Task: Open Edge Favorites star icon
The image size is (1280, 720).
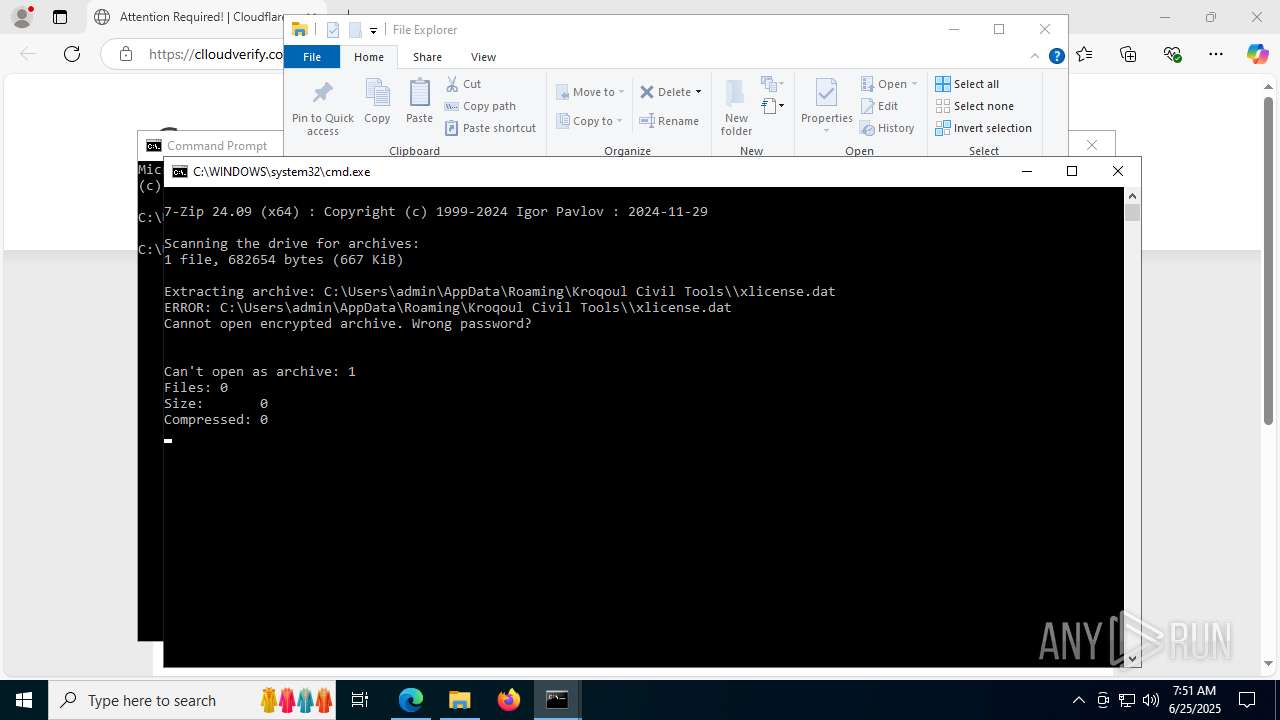Action: pos(1085,54)
